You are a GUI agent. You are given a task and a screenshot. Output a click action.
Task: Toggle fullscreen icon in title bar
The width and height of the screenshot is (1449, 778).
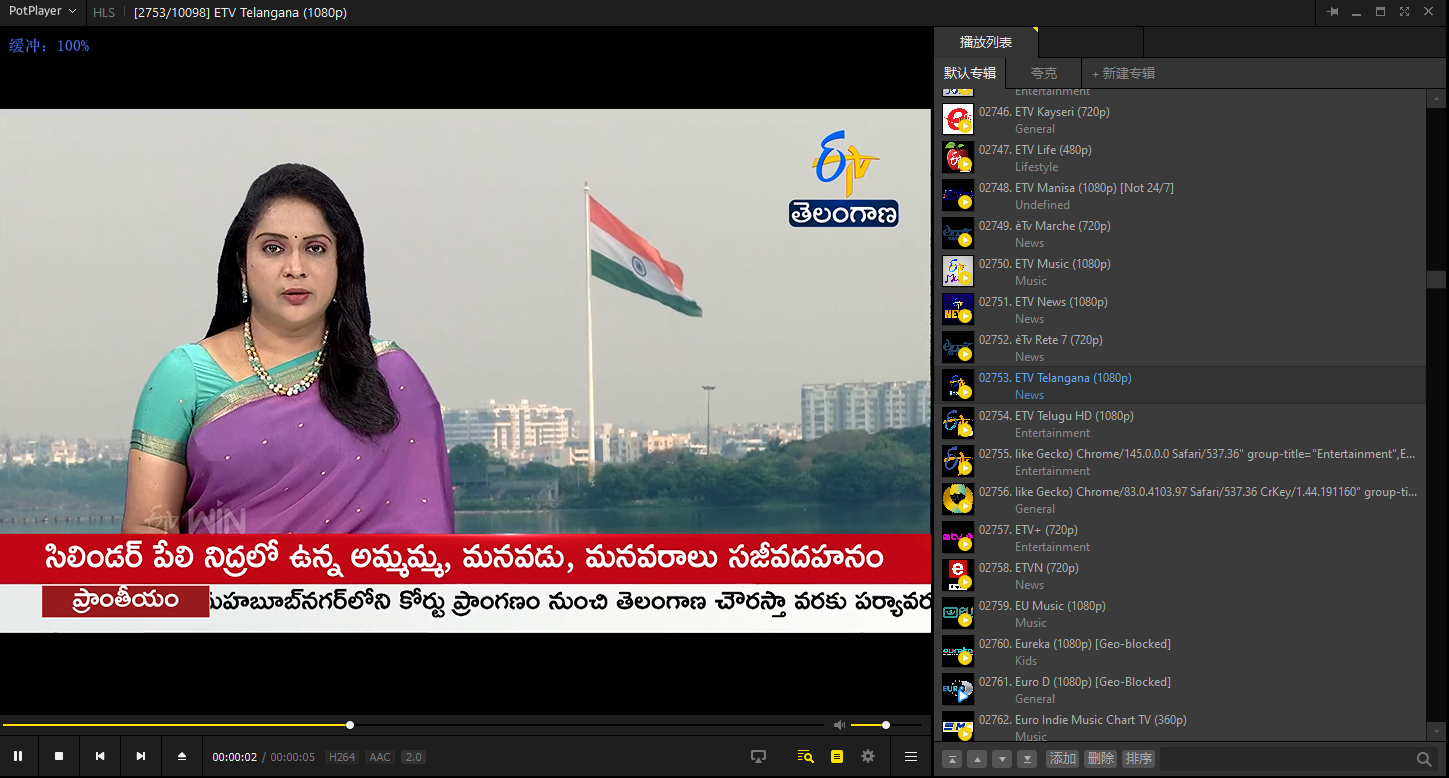[1404, 12]
